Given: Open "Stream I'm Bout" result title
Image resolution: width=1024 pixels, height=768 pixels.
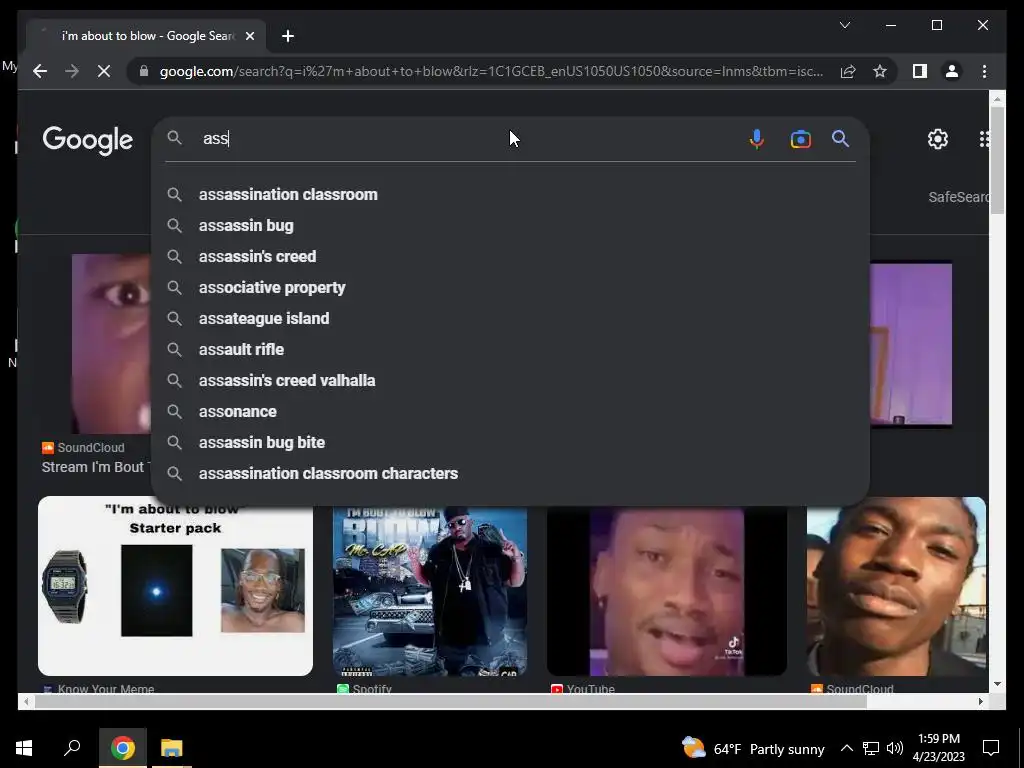Looking at the screenshot, I should (95, 467).
